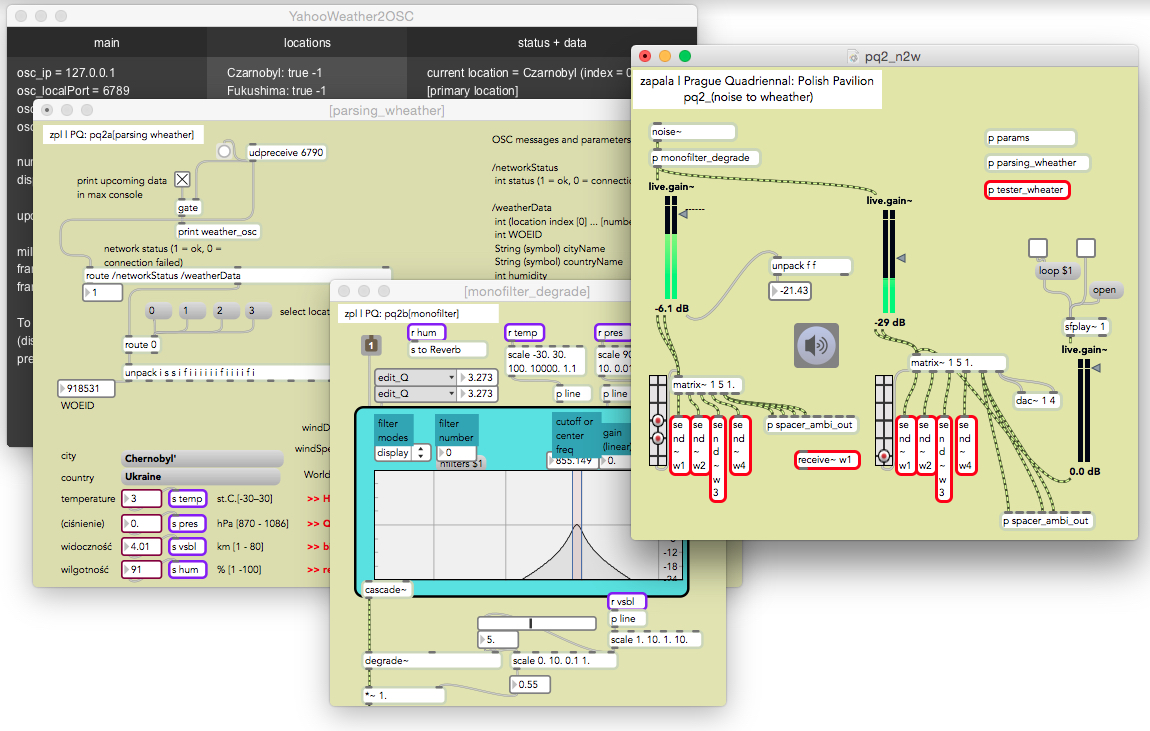Click the dac~ 1 4 output object

[1038, 400]
